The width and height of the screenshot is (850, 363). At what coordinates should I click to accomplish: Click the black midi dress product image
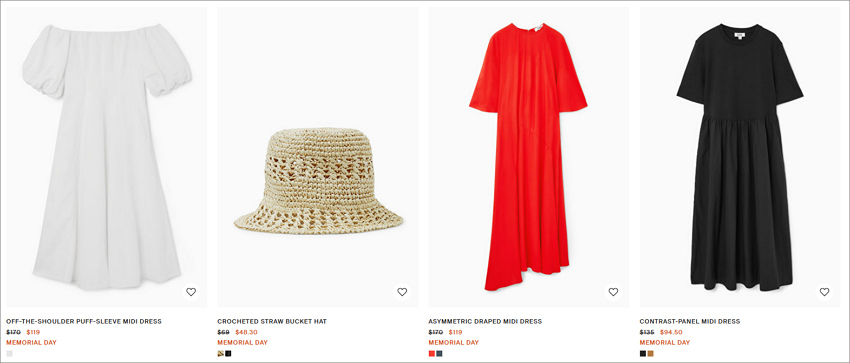click(740, 157)
